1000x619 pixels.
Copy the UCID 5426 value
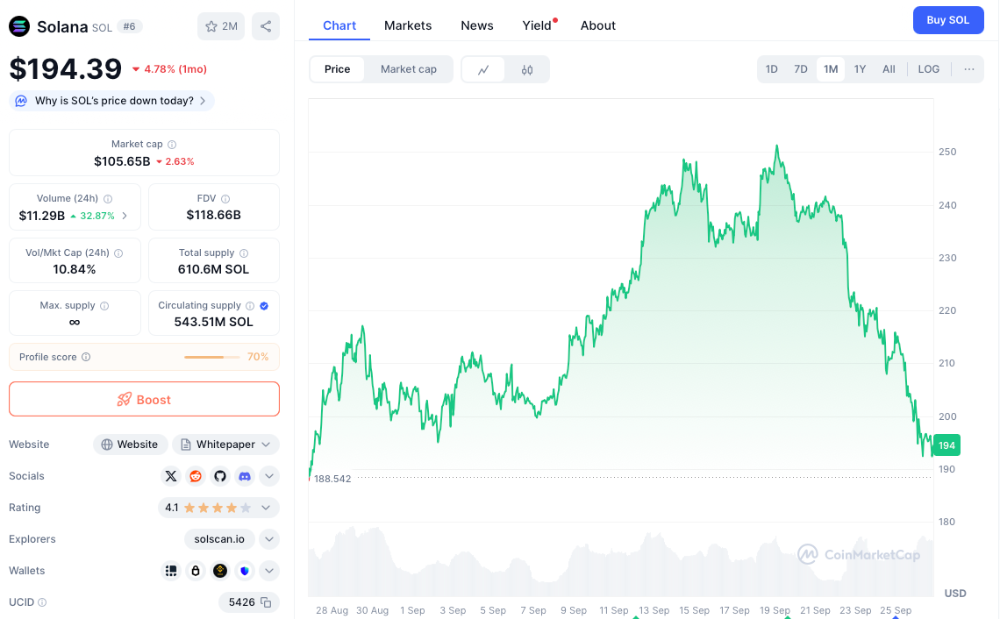click(x=266, y=602)
